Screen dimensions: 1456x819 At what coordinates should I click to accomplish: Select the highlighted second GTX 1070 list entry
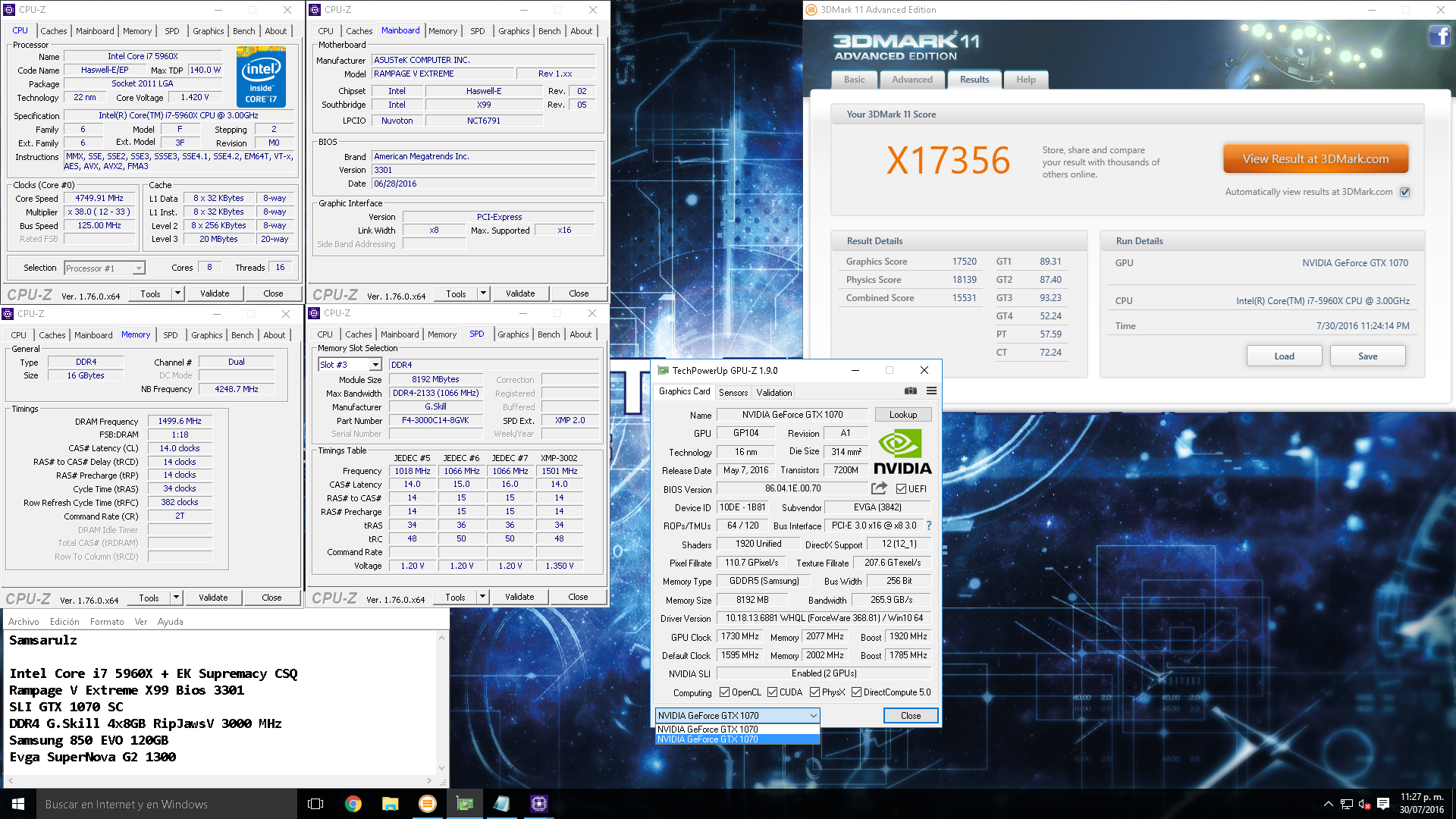[737, 739]
